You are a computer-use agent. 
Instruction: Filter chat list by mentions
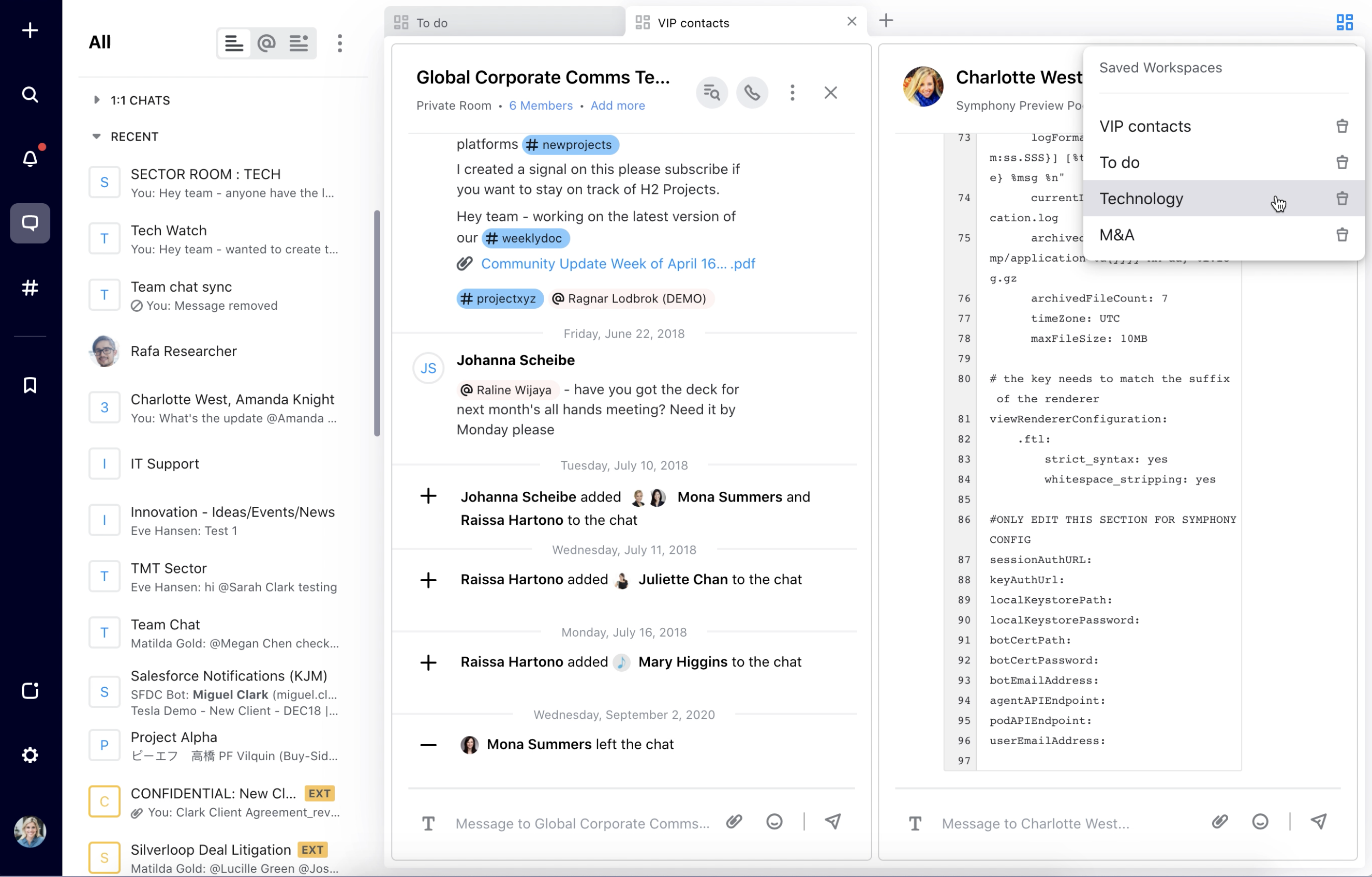[265, 43]
